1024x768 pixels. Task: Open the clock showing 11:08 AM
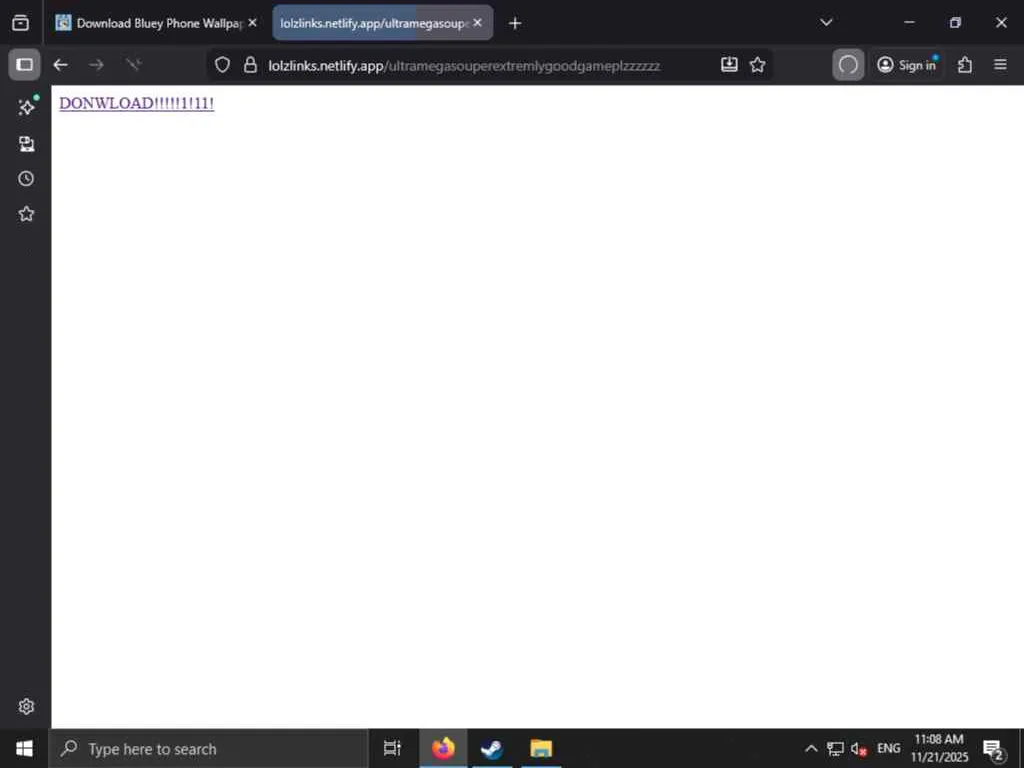coord(939,748)
